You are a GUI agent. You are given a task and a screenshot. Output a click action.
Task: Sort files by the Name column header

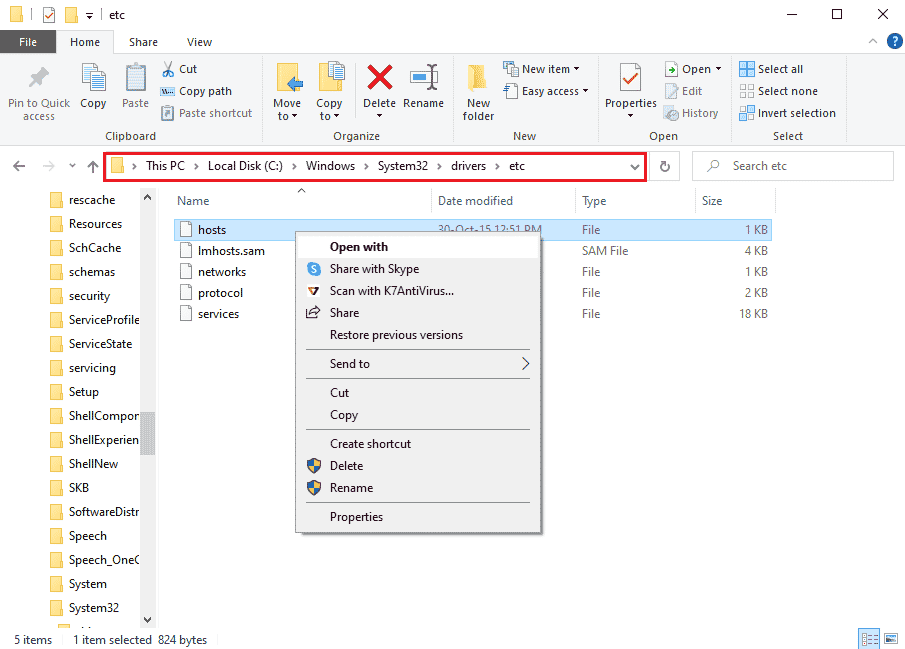point(193,201)
